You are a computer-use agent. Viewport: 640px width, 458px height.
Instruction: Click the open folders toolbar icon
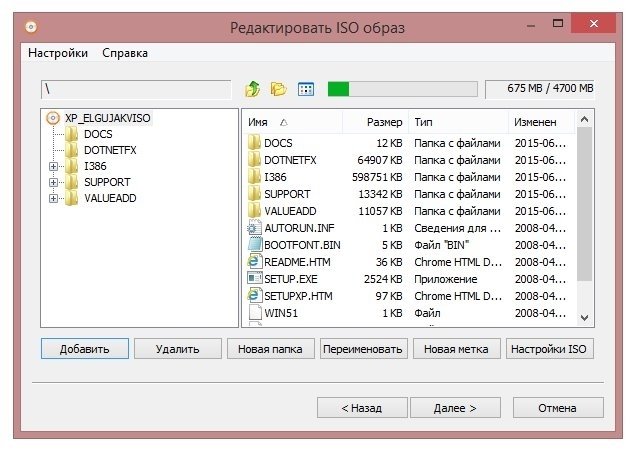(x=278, y=89)
